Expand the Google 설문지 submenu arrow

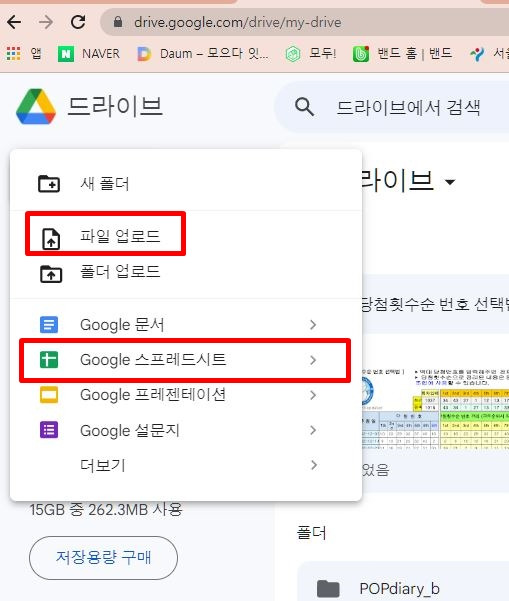click(x=313, y=430)
